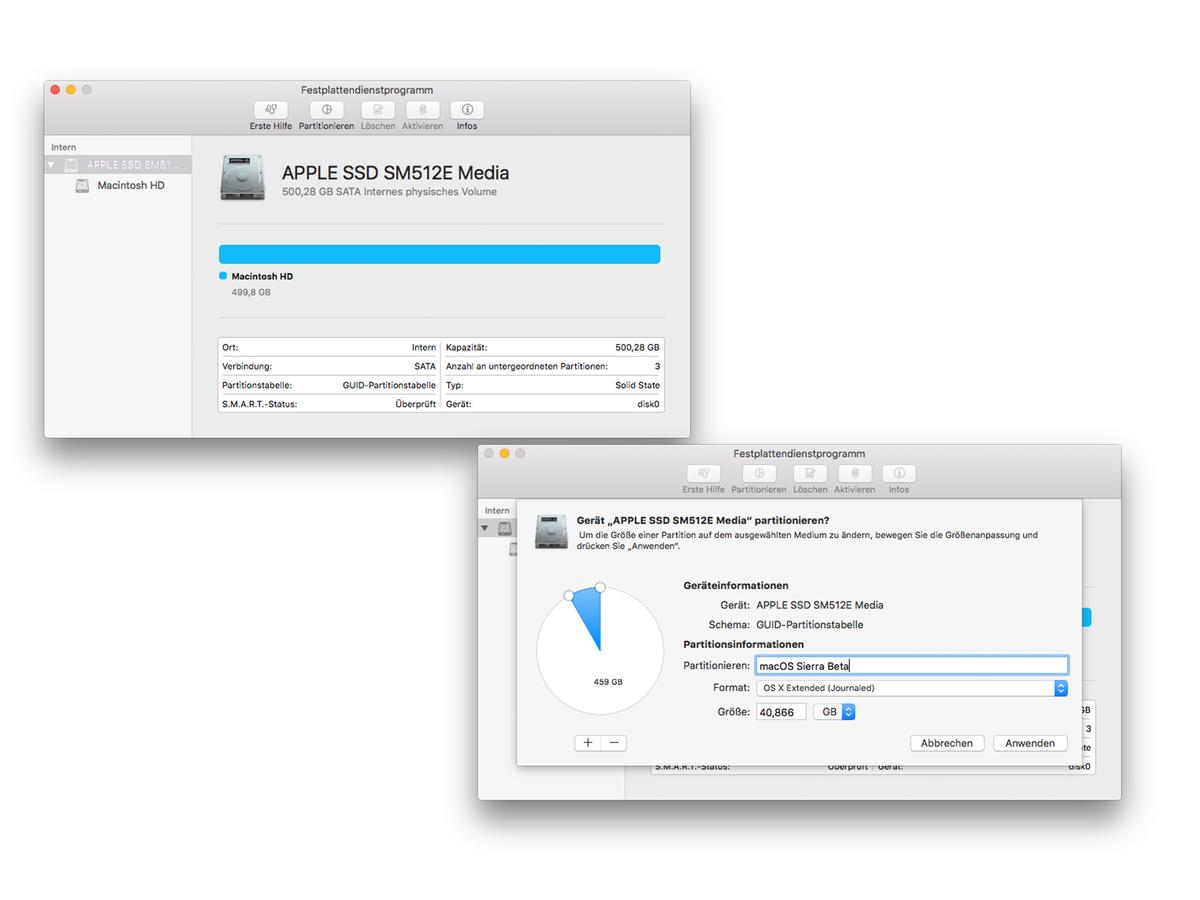Open the Format dropdown 'OS X Extended (Journaled)'

coord(912,688)
